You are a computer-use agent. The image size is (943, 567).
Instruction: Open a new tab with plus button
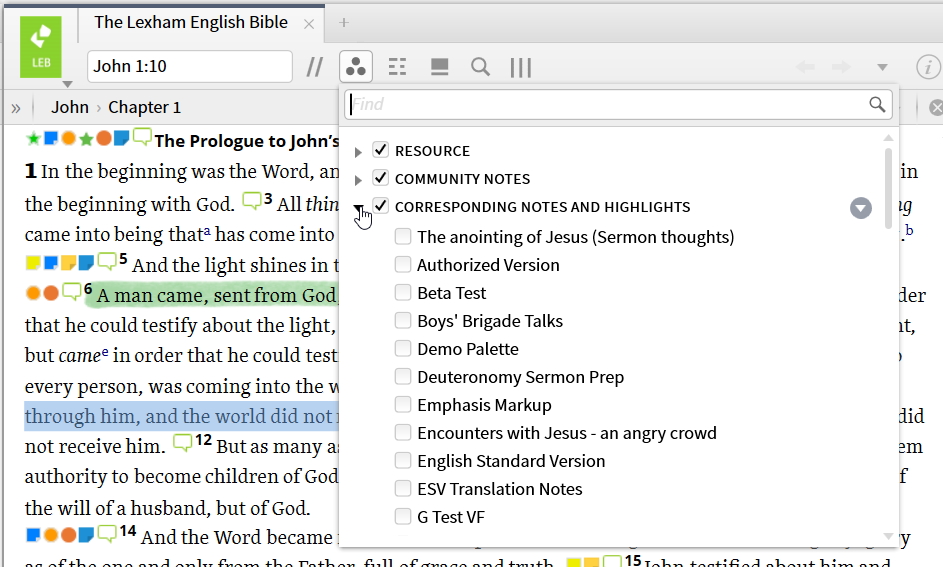(x=344, y=22)
